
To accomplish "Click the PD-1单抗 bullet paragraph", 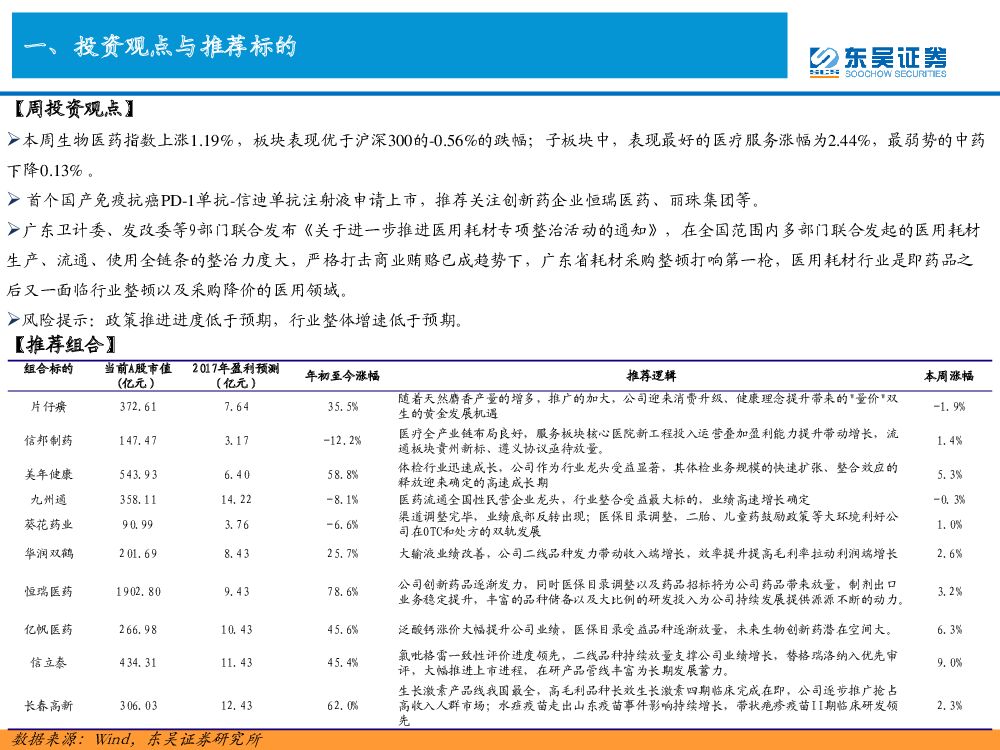I will click(385, 200).
